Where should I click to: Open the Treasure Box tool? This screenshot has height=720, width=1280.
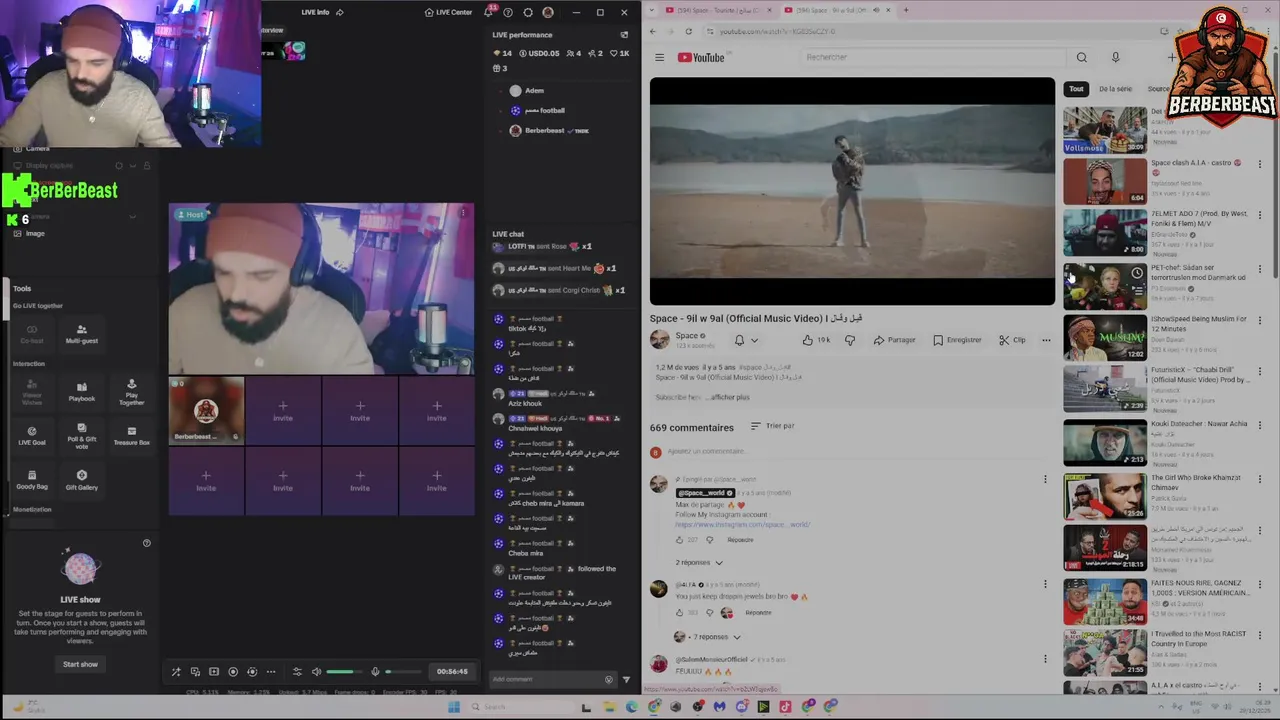pos(131,435)
